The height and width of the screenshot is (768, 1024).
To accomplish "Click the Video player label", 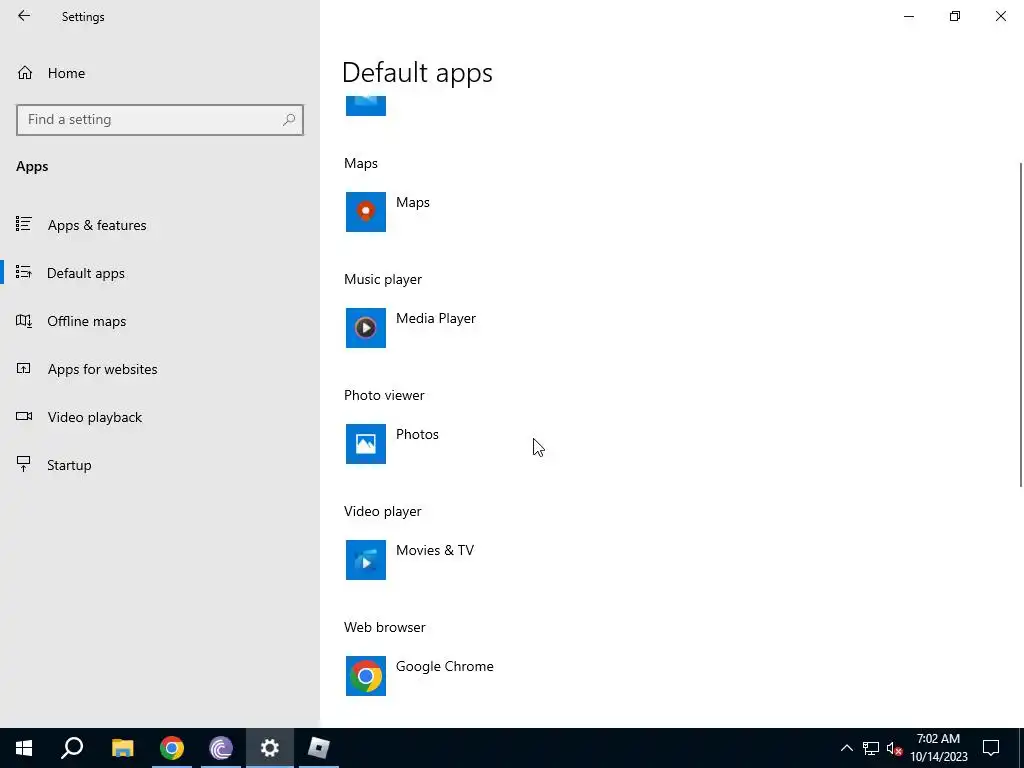I will click(x=383, y=511).
